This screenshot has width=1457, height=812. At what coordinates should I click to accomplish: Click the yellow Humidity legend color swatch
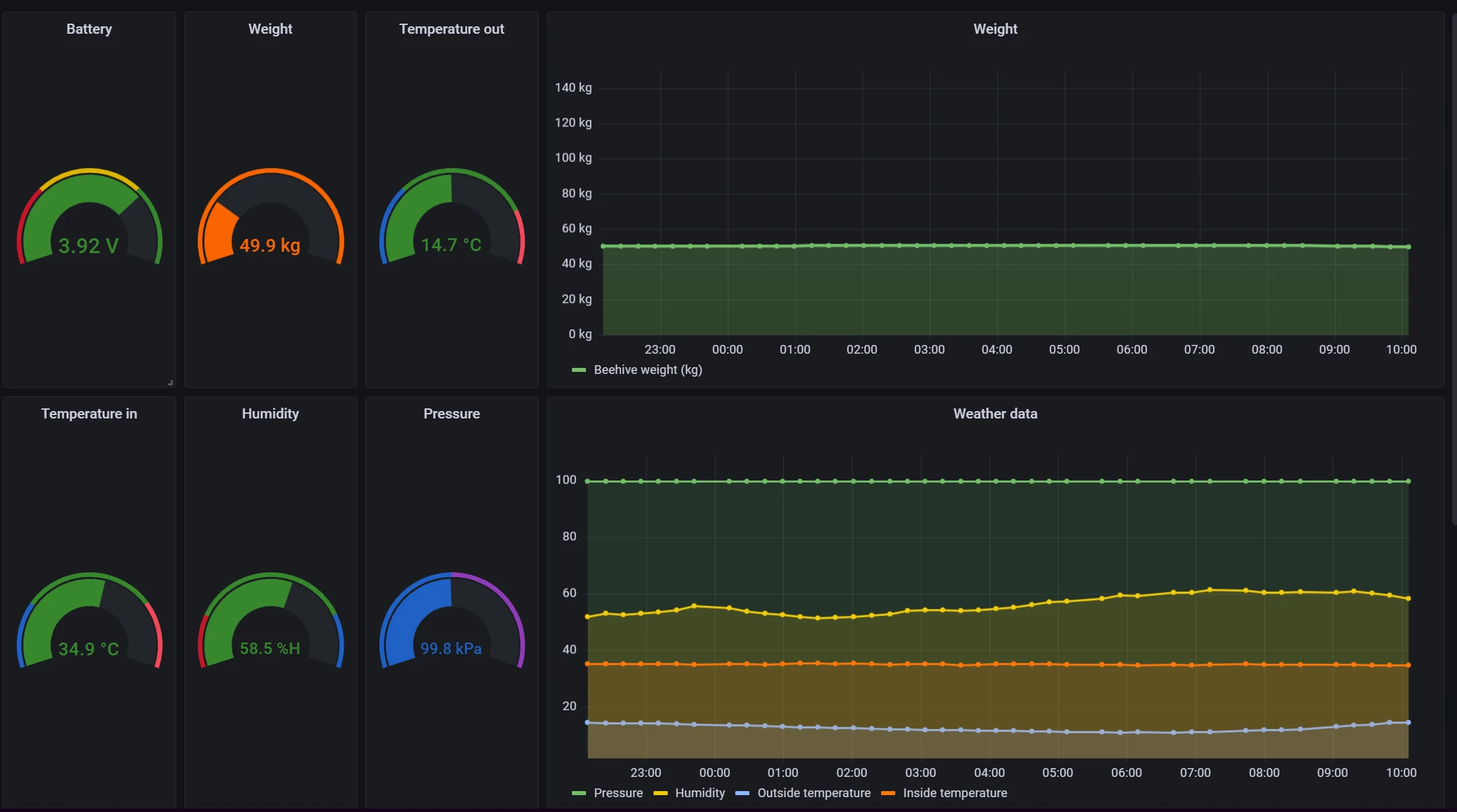[660, 793]
